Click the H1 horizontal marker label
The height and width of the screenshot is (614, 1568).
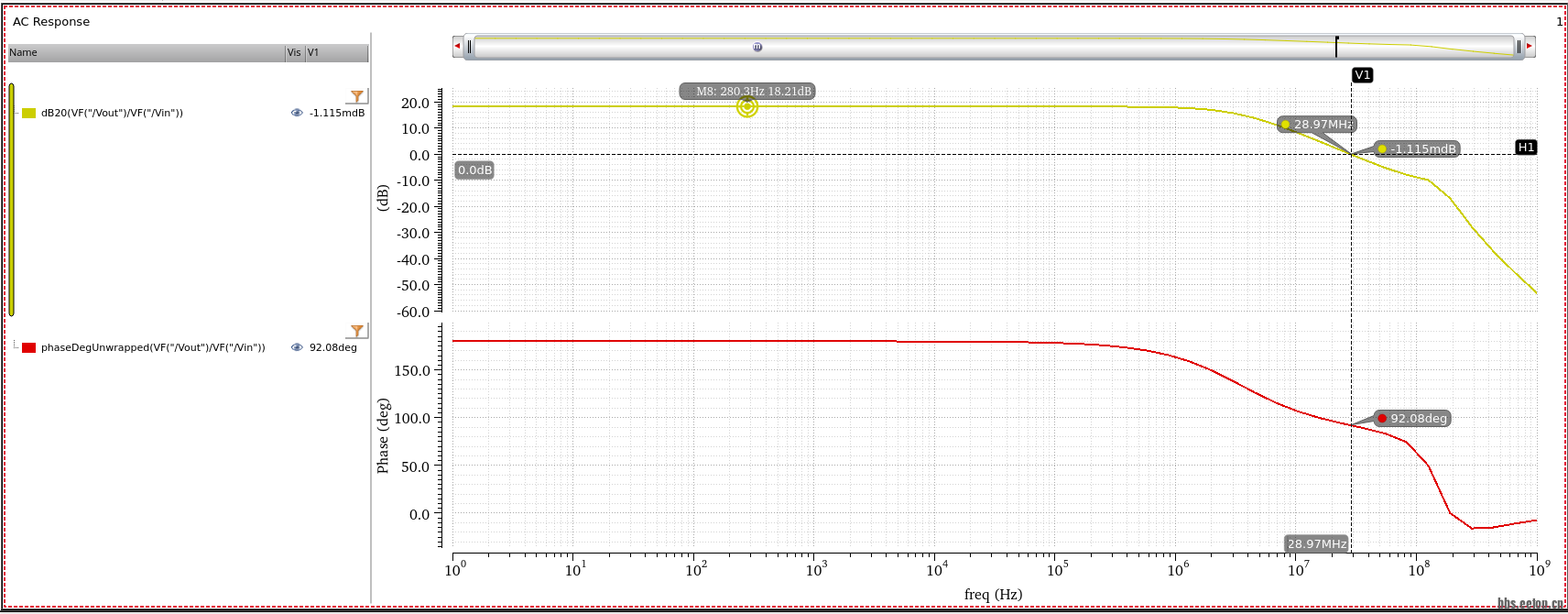pyautogui.click(x=1526, y=147)
